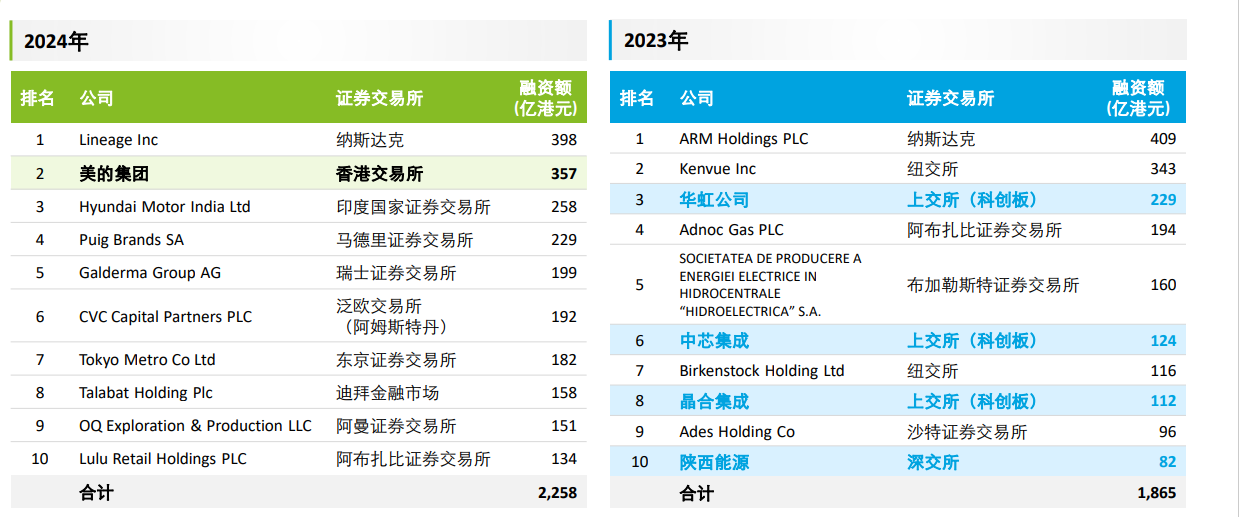Click 中芯集成 company name
Viewport: 1239px width, 517px height.
(x=714, y=341)
